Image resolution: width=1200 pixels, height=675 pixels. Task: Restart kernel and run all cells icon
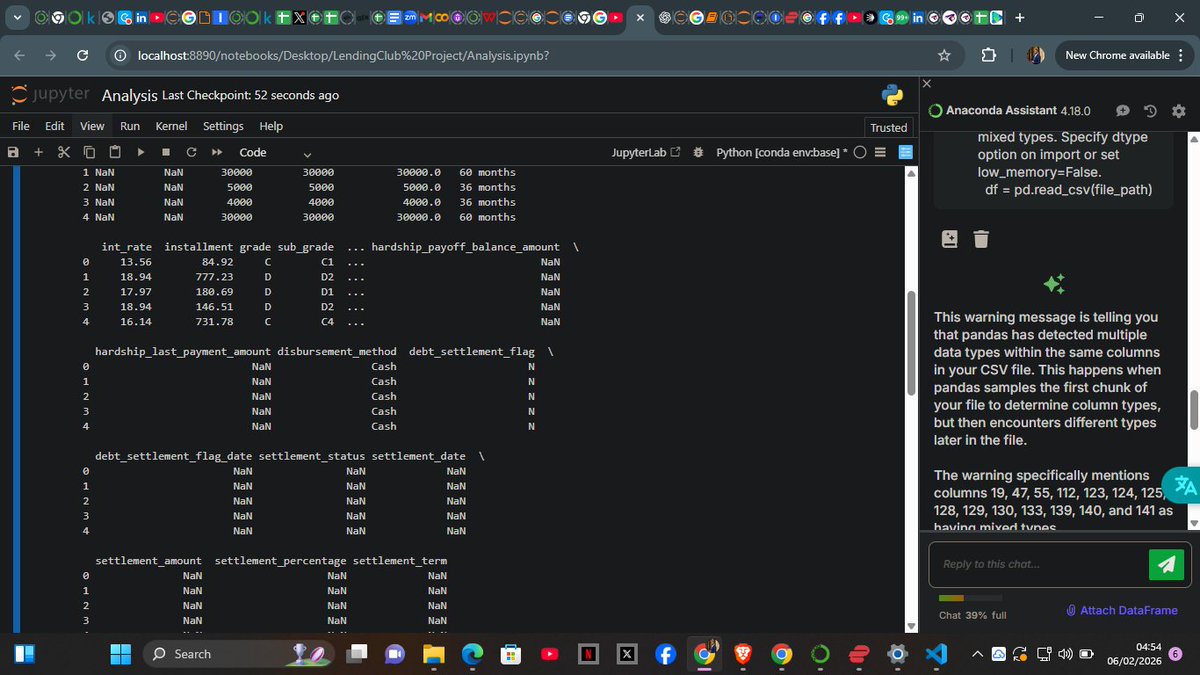(216, 152)
